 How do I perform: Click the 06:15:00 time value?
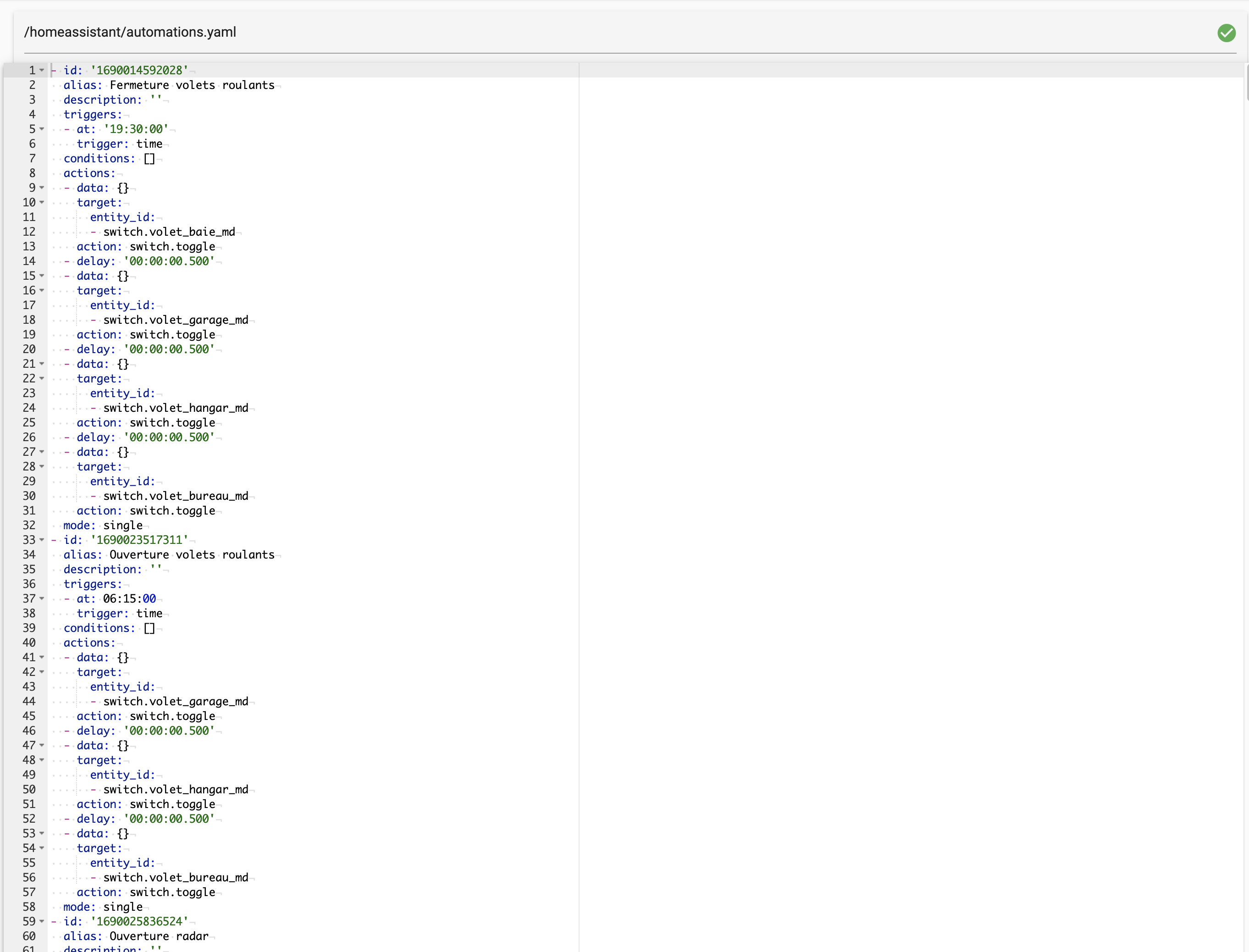(x=129, y=599)
